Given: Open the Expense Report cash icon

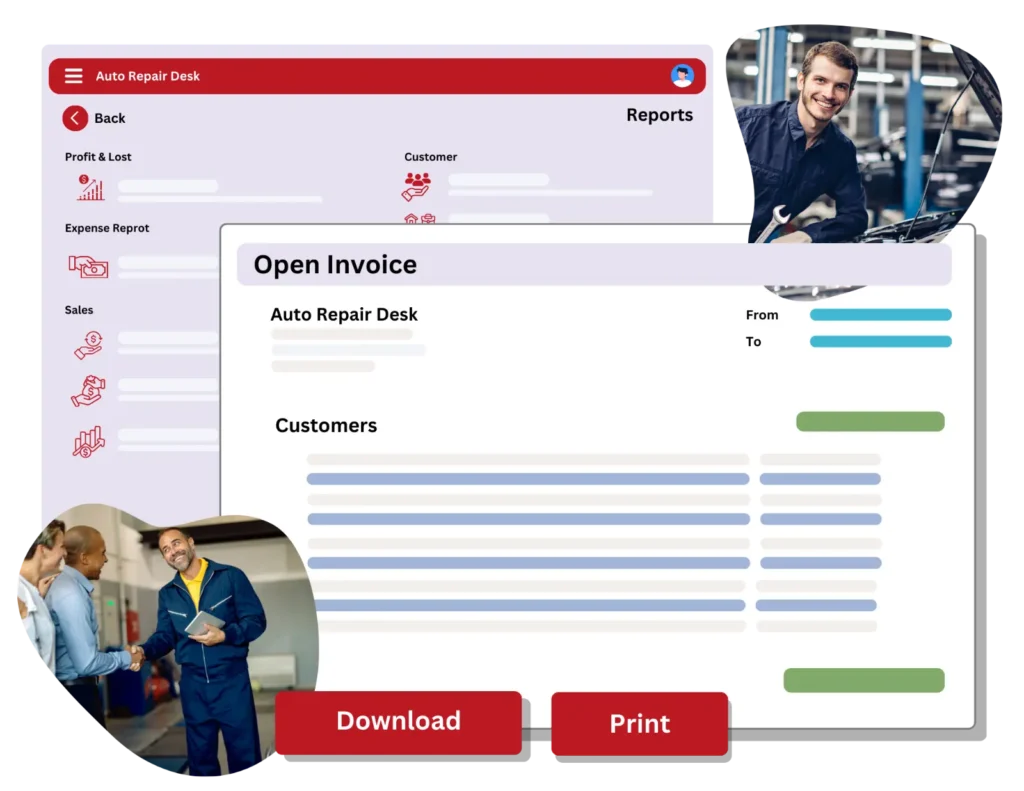Looking at the screenshot, I should (88, 266).
